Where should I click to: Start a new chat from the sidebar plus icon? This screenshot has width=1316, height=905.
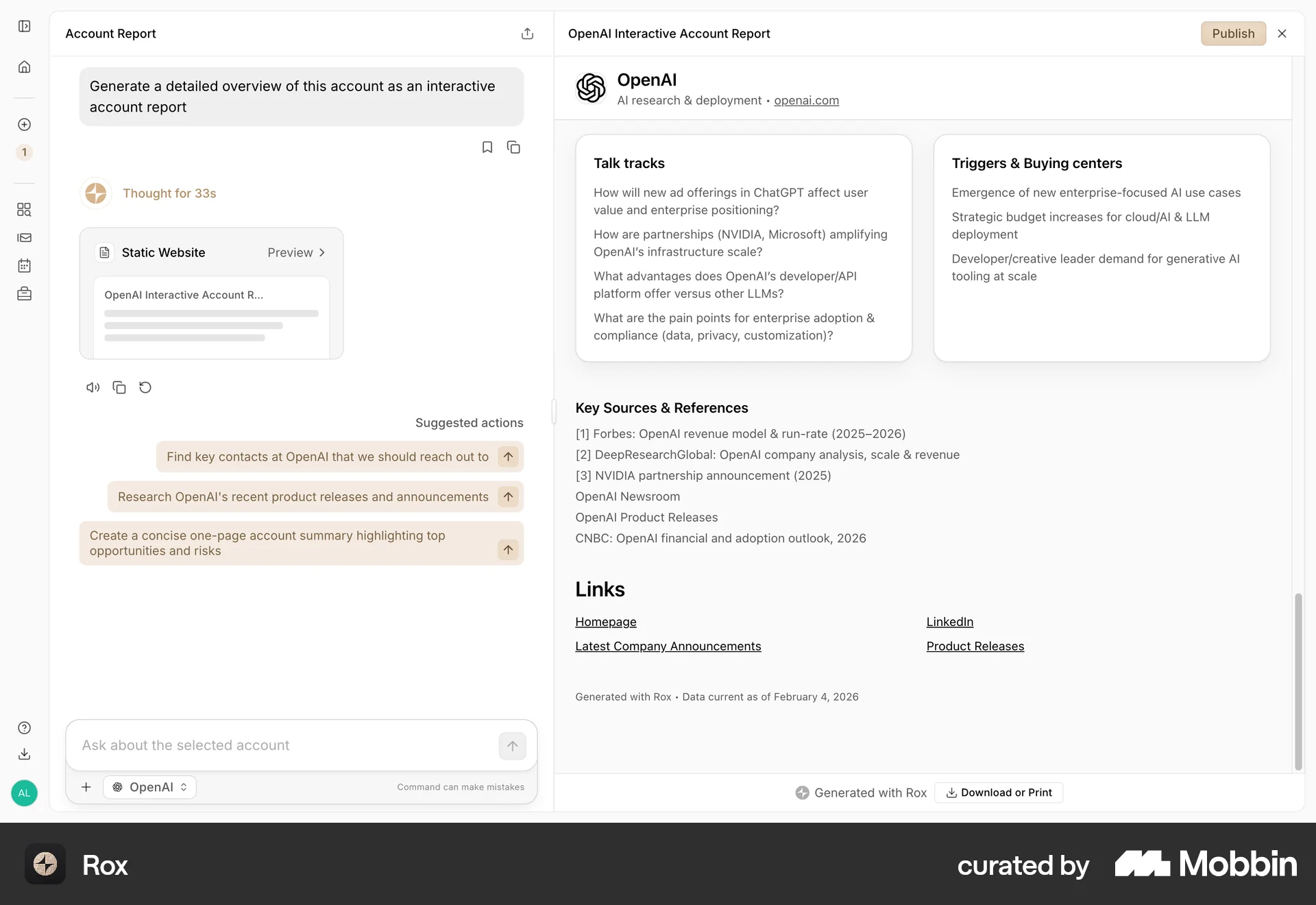(25, 125)
